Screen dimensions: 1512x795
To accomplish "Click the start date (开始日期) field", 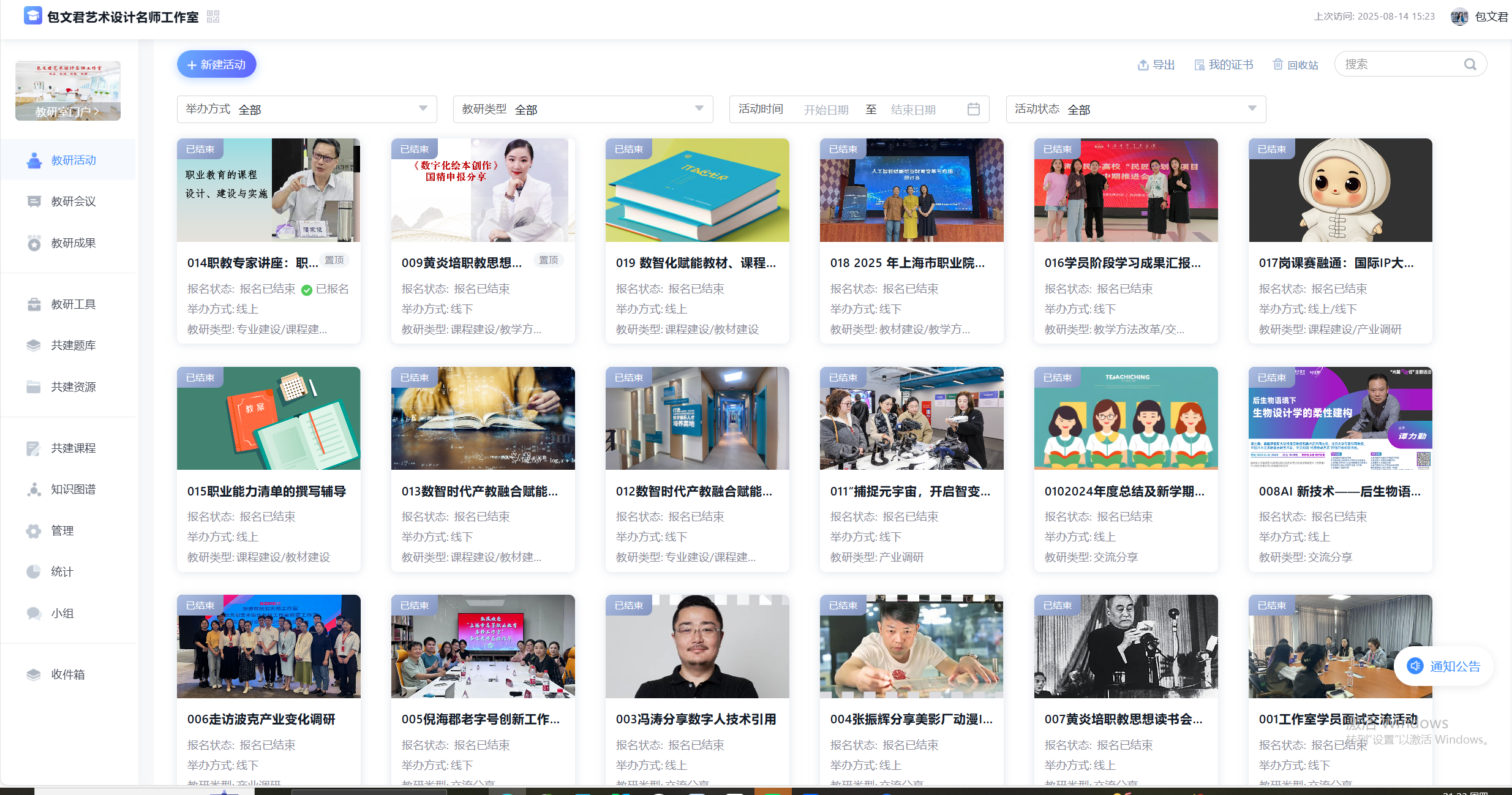I will coord(826,110).
